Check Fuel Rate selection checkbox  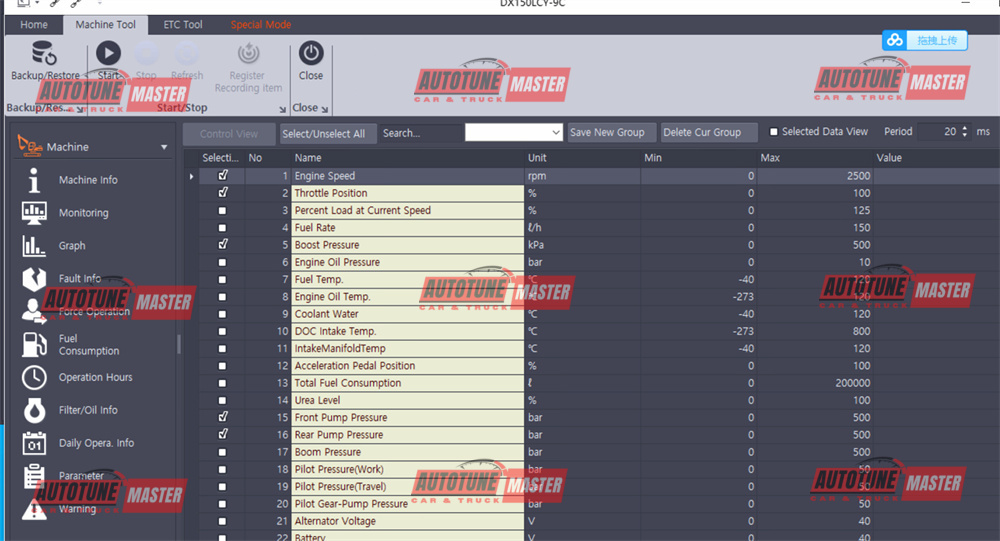click(222, 228)
